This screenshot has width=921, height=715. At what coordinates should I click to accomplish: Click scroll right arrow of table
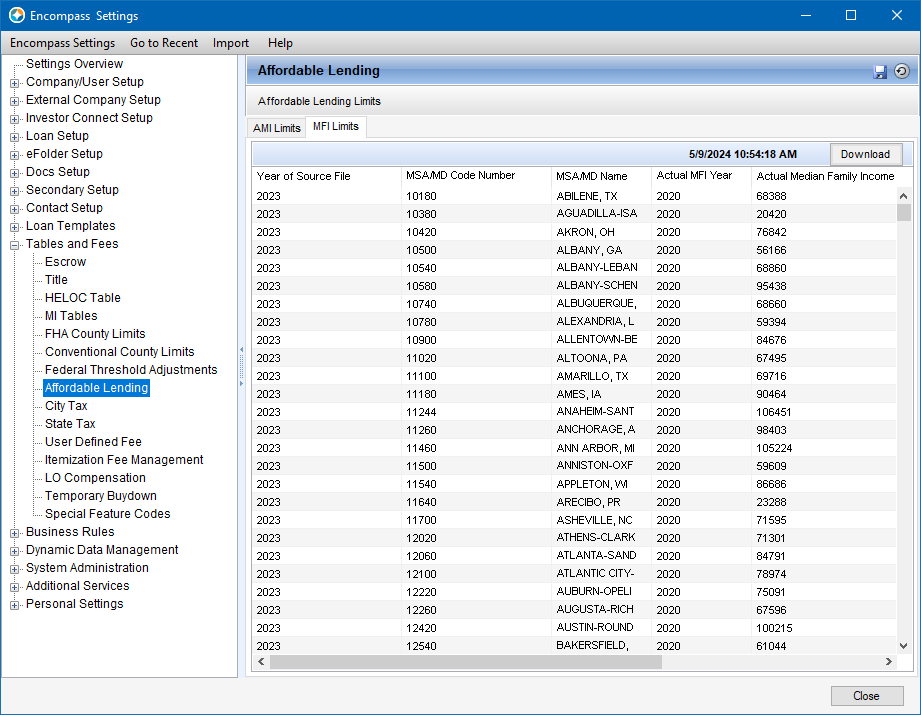pos(889,662)
